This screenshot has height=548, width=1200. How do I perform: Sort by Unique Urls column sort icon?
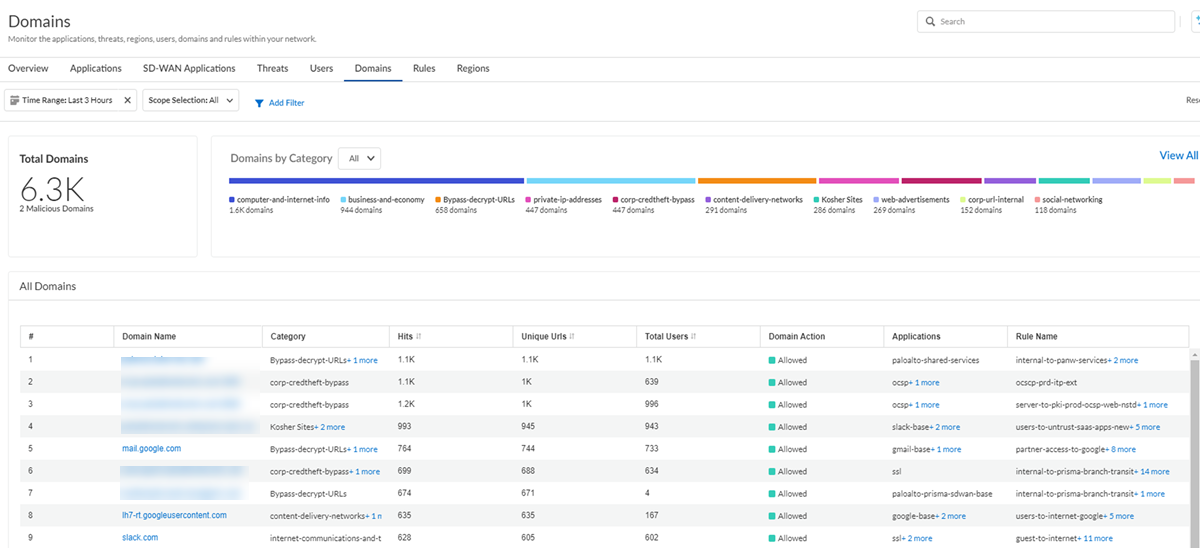click(572, 336)
